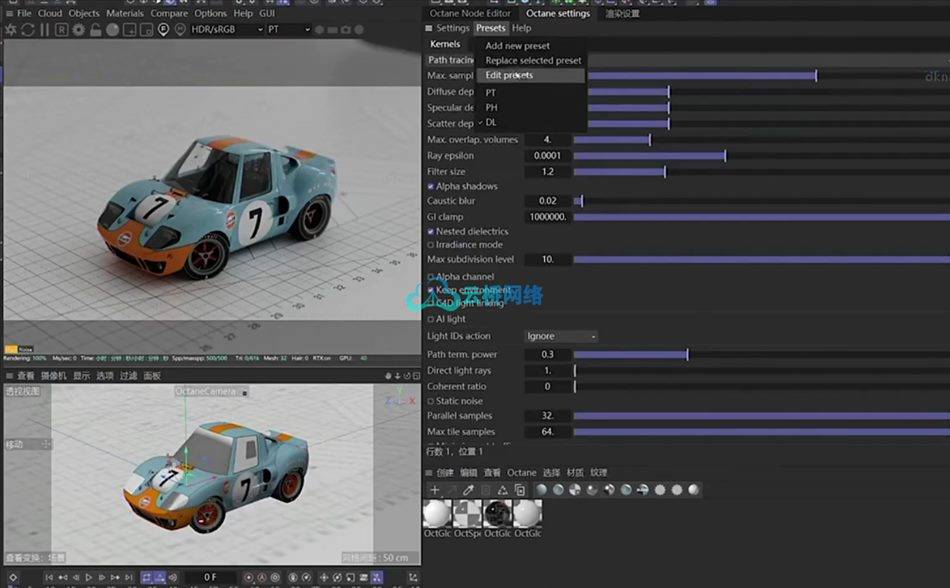
Task: Open the Octane menu in material manager
Action: (522, 472)
